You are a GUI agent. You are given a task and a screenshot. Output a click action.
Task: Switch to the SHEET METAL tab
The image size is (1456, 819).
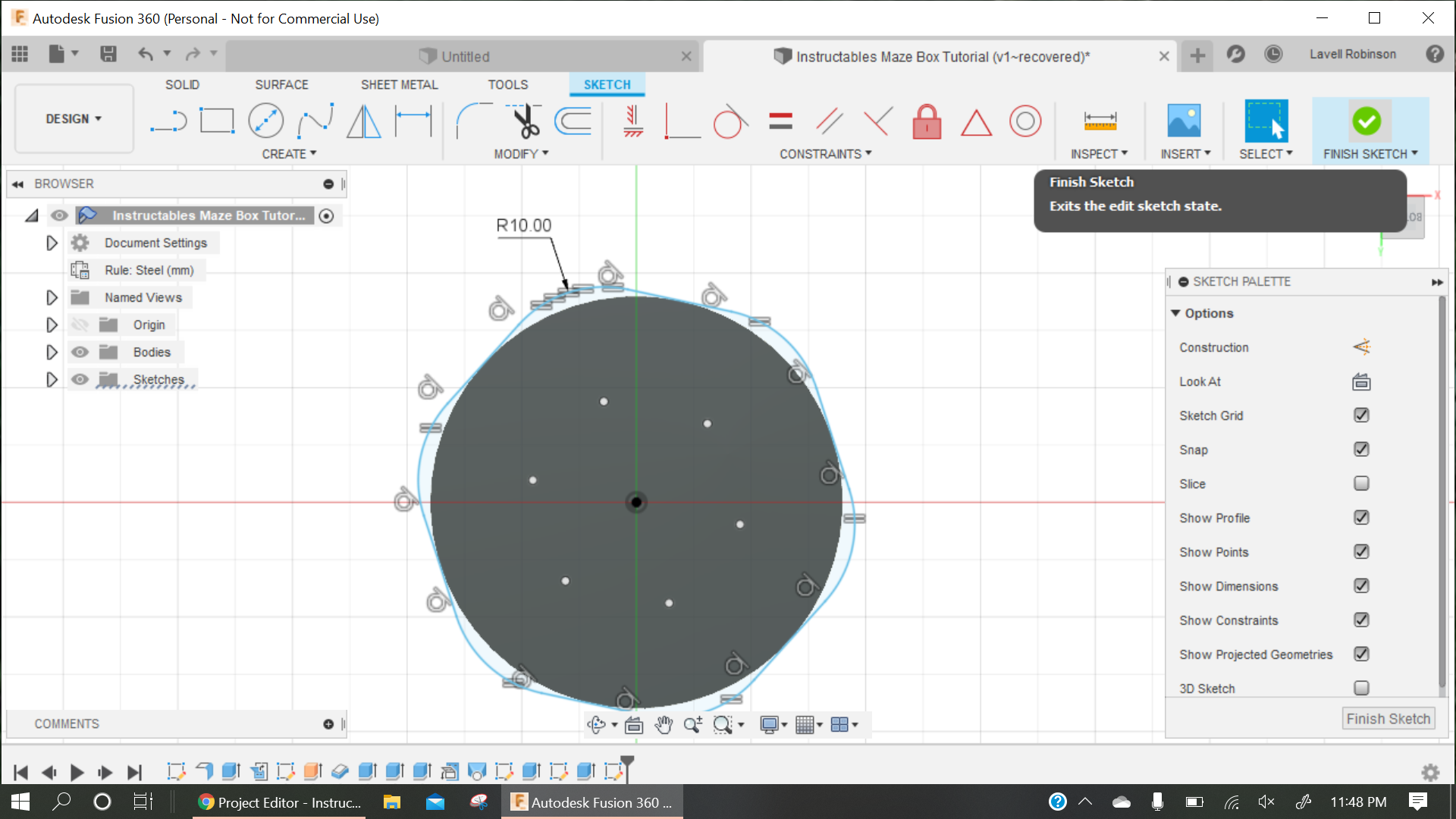click(399, 85)
